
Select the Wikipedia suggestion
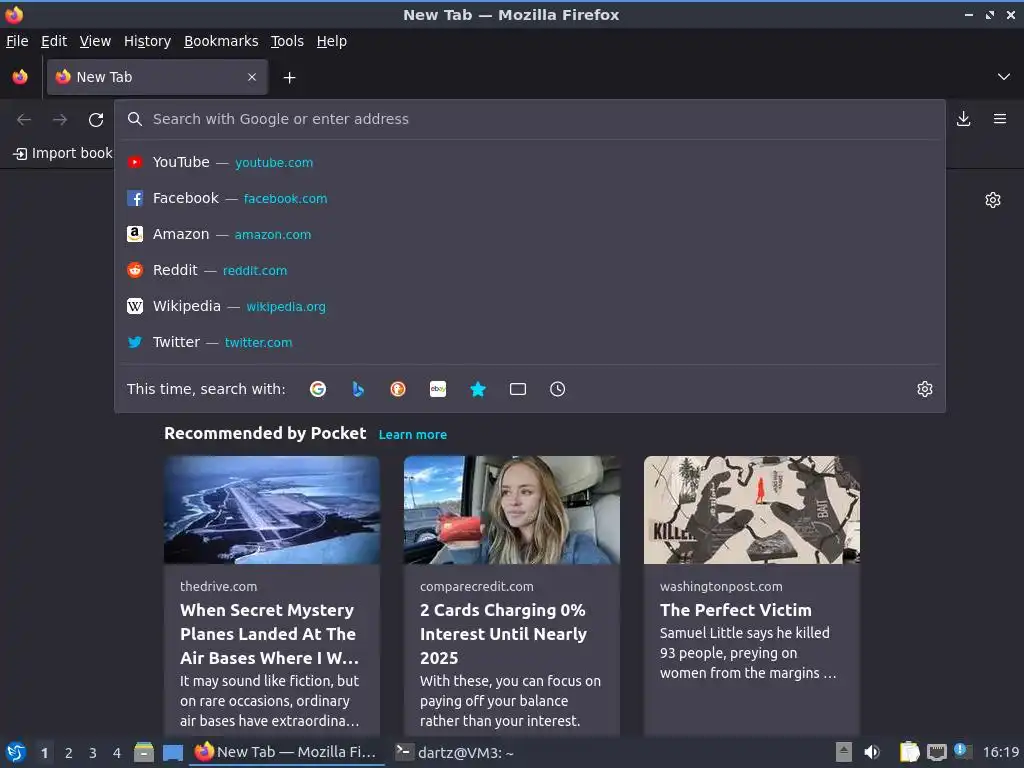530,306
